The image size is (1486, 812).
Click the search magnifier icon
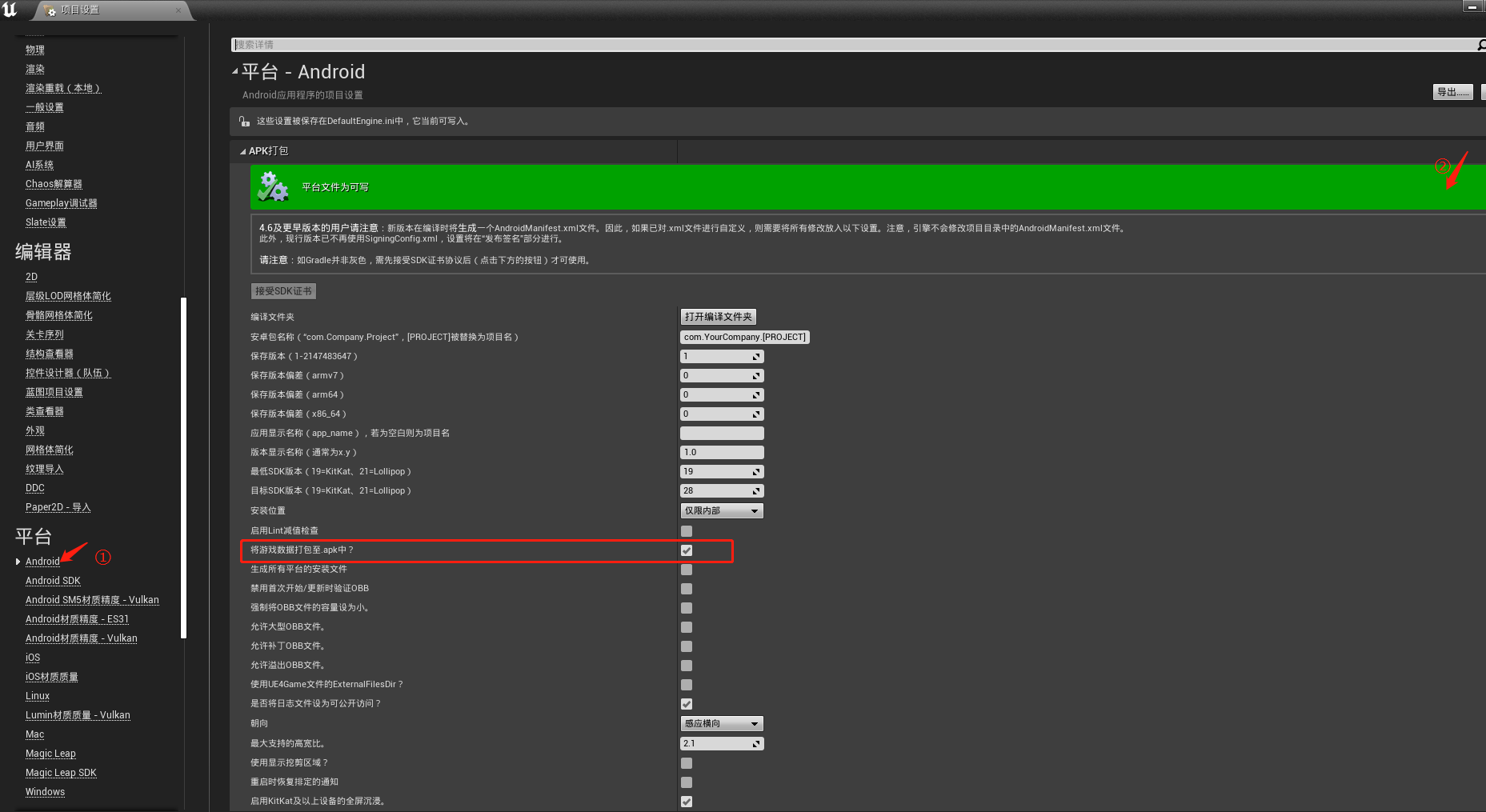[1481, 45]
